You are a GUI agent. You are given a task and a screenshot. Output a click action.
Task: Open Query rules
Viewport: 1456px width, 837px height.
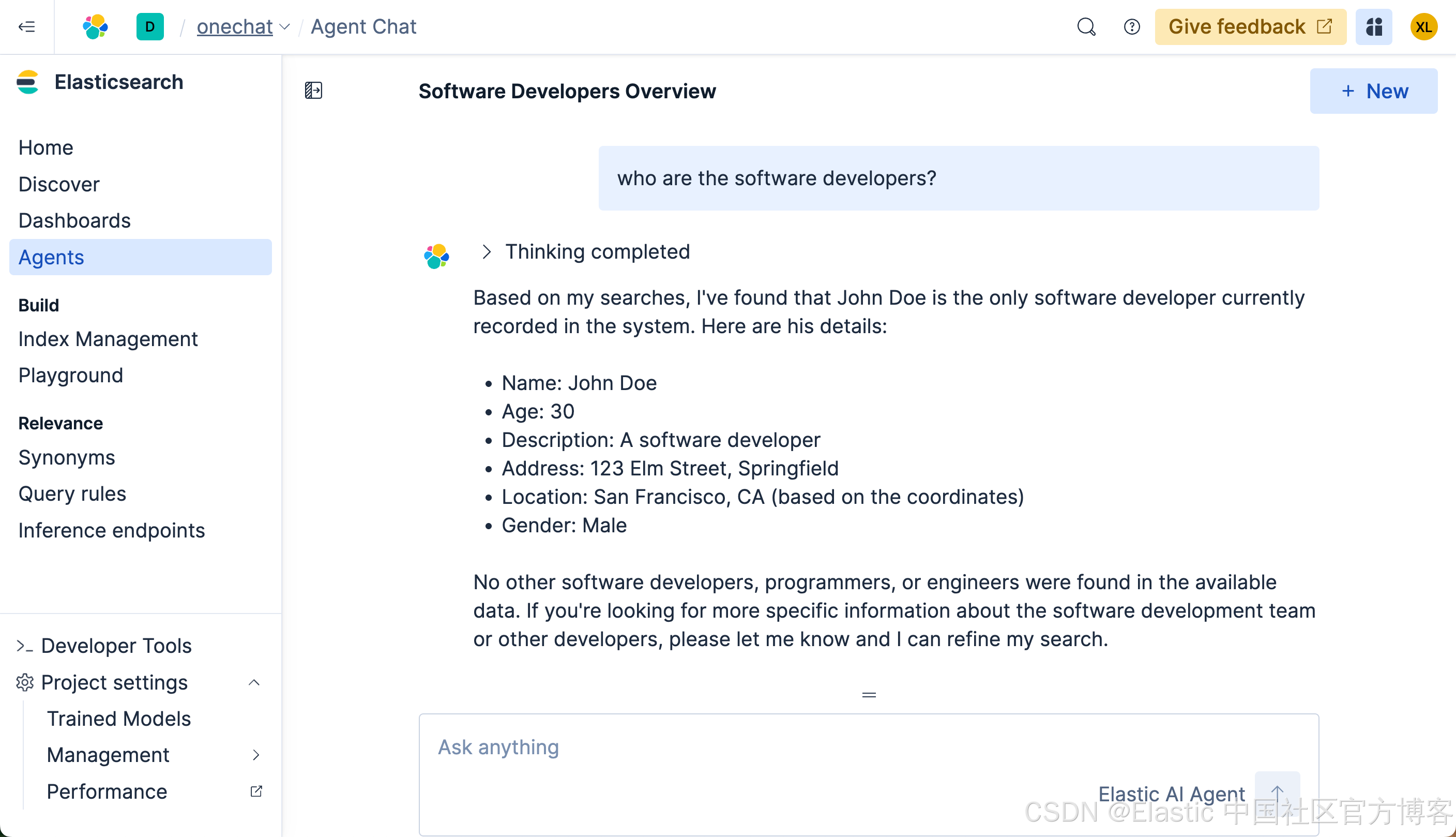(72, 494)
